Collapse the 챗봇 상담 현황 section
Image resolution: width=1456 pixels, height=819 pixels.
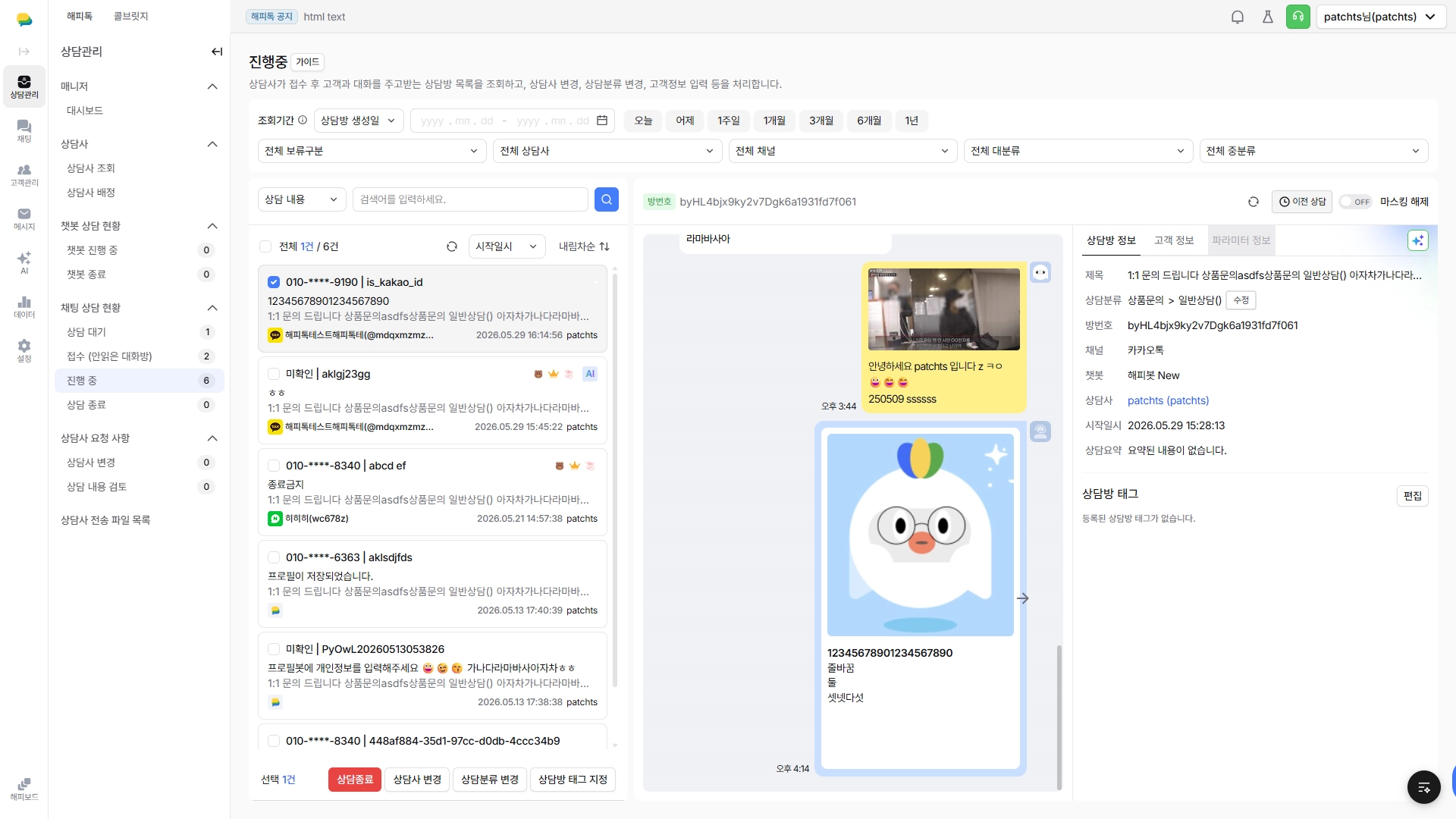[212, 226]
